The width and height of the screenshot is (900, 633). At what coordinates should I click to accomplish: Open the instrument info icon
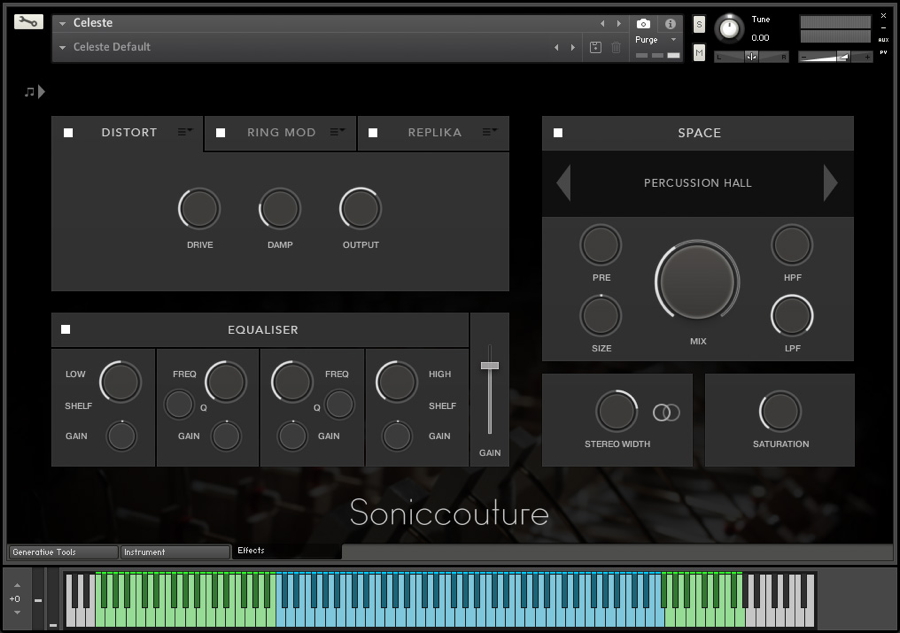tap(670, 23)
